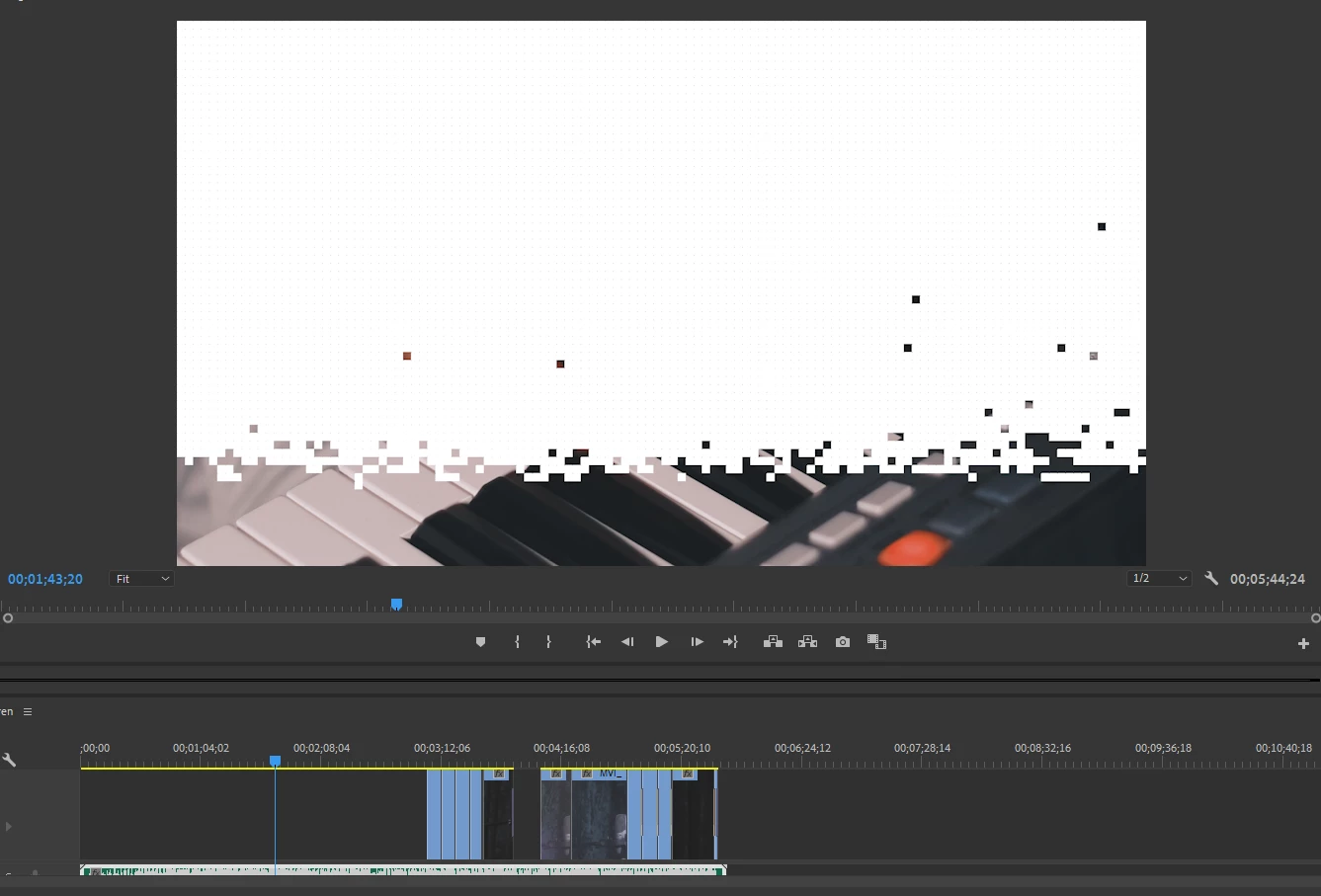Click the 00;07;28;14 ruler label
The height and width of the screenshot is (896, 1321).
pyautogui.click(x=922, y=748)
